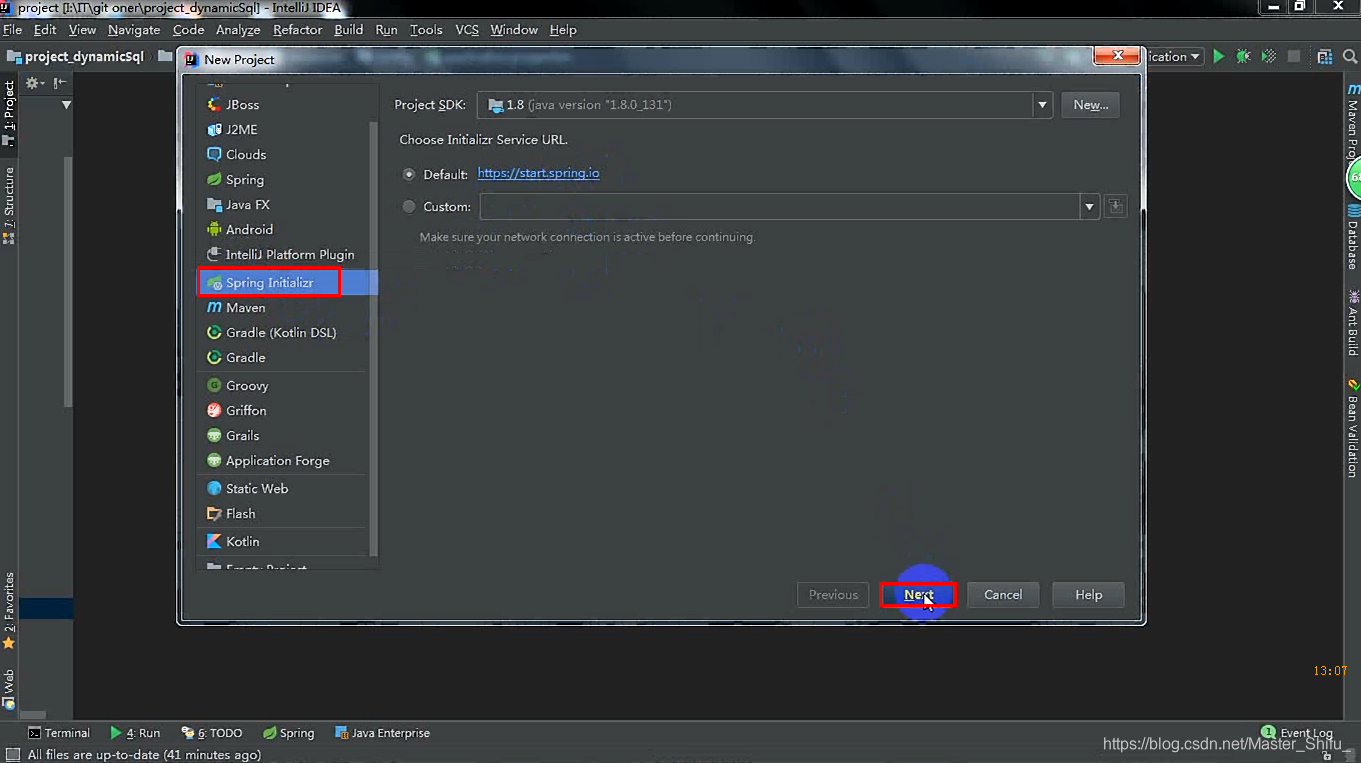Select Gradle in the project list

click(x=246, y=357)
